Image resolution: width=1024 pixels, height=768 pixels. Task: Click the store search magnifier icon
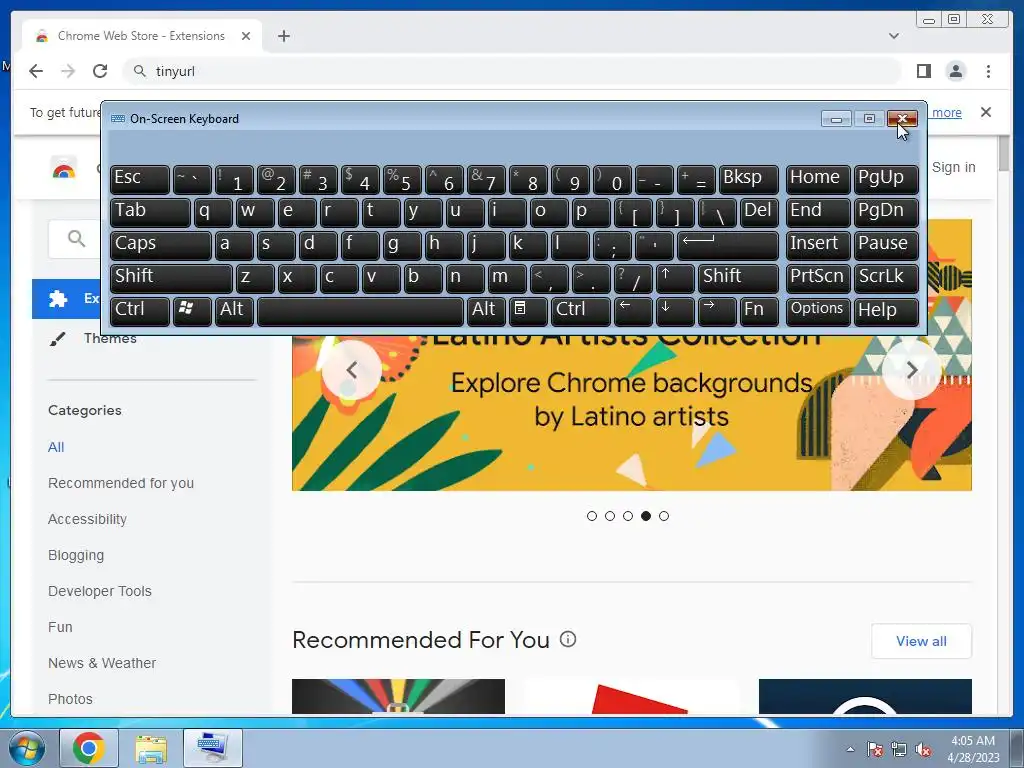[x=76, y=238]
